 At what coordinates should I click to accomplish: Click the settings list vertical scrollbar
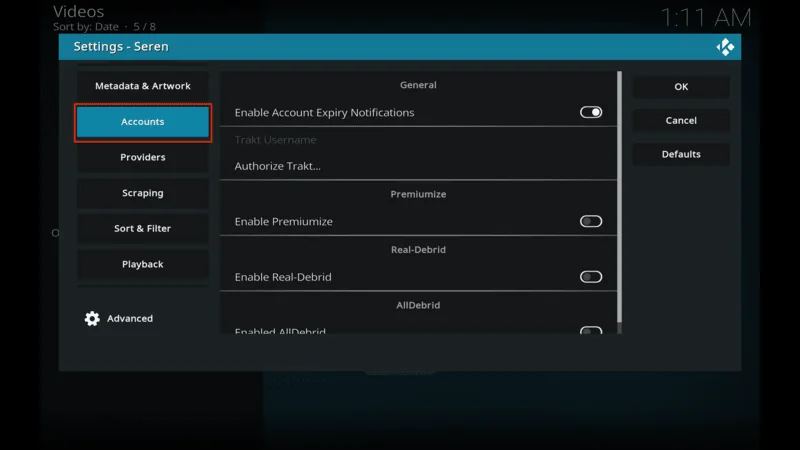click(619, 197)
